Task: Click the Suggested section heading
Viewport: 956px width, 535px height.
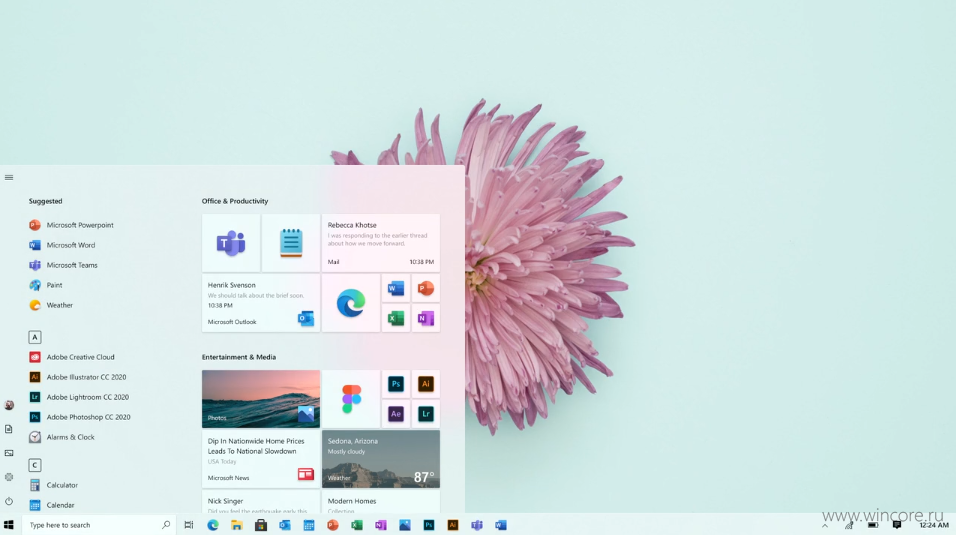Action: pyautogui.click(x=45, y=201)
